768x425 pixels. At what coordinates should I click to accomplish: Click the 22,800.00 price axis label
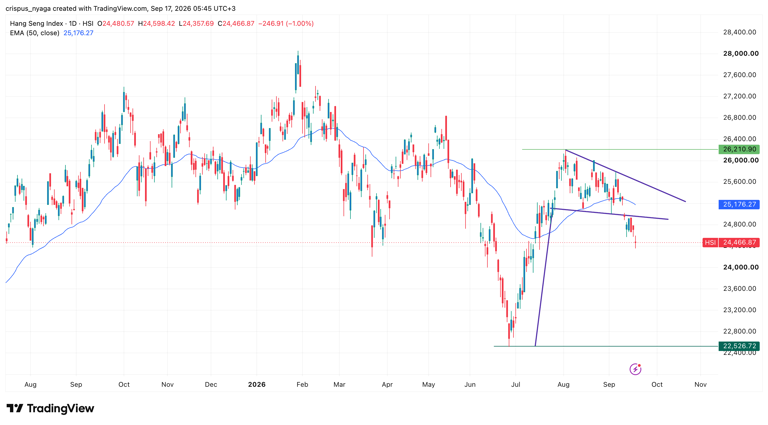(x=741, y=331)
